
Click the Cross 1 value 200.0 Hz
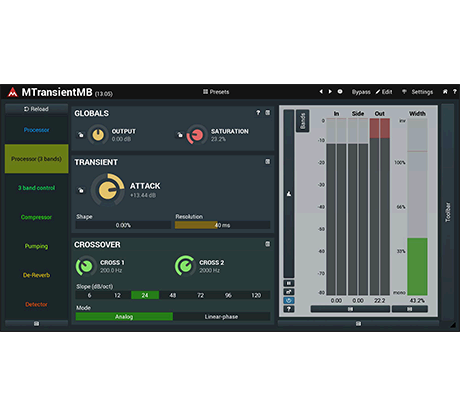pos(111,271)
